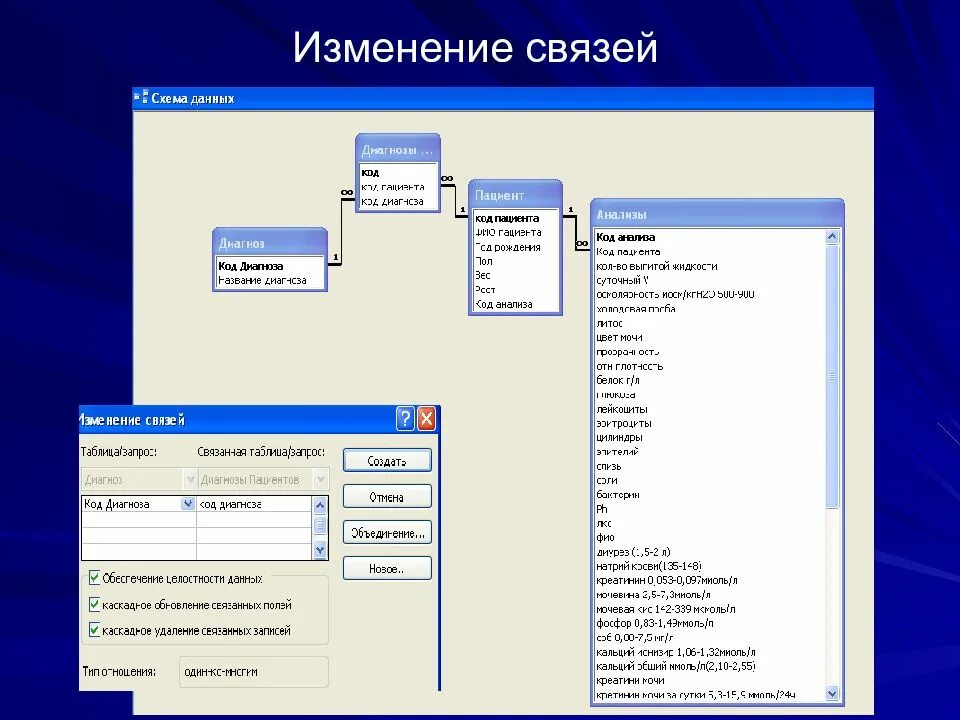Select Анализы table title bar
This screenshot has width=960, height=720.
(x=717, y=214)
